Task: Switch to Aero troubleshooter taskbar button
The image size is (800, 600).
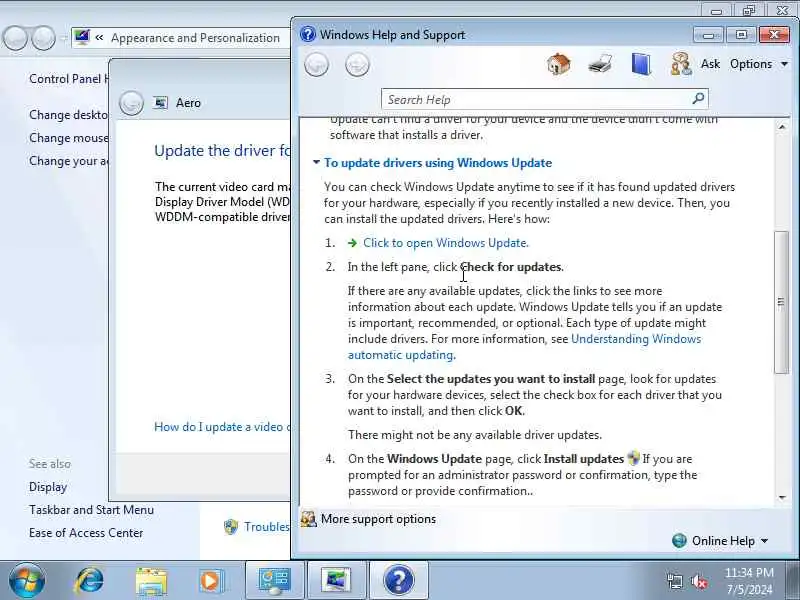Action: [x=336, y=581]
